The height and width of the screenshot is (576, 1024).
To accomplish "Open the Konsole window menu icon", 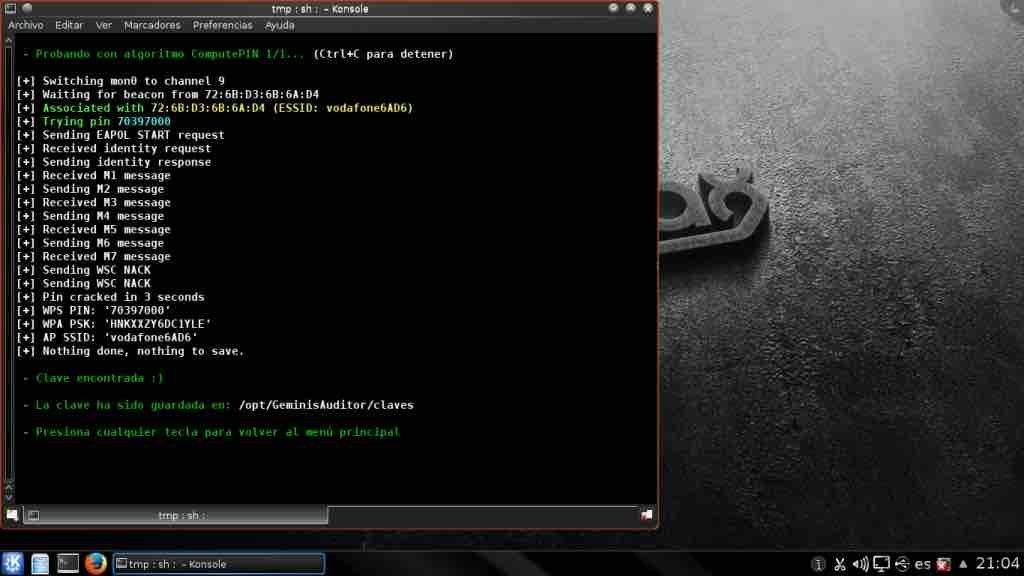I will pos(11,8).
